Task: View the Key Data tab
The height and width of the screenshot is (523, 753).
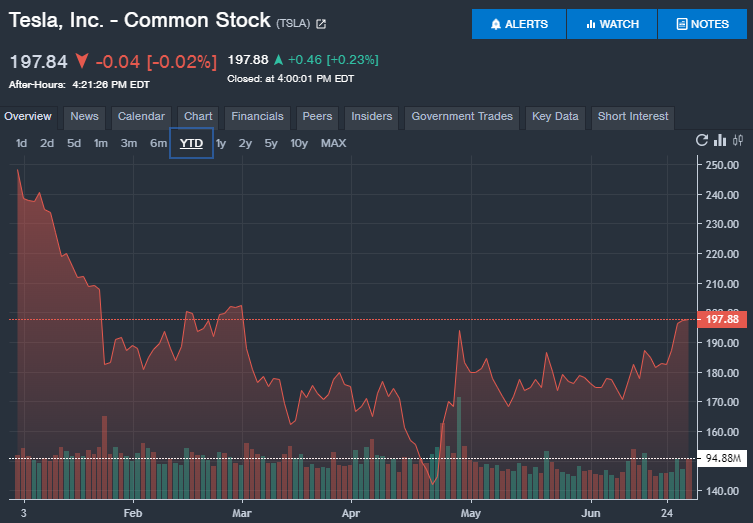Action: coord(555,117)
